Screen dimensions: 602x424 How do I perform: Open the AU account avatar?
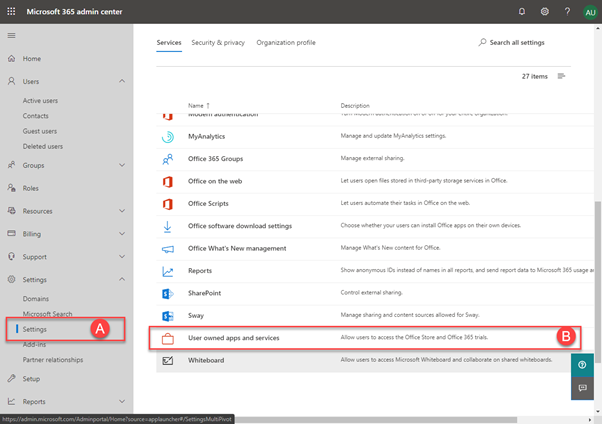click(x=590, y=12)
